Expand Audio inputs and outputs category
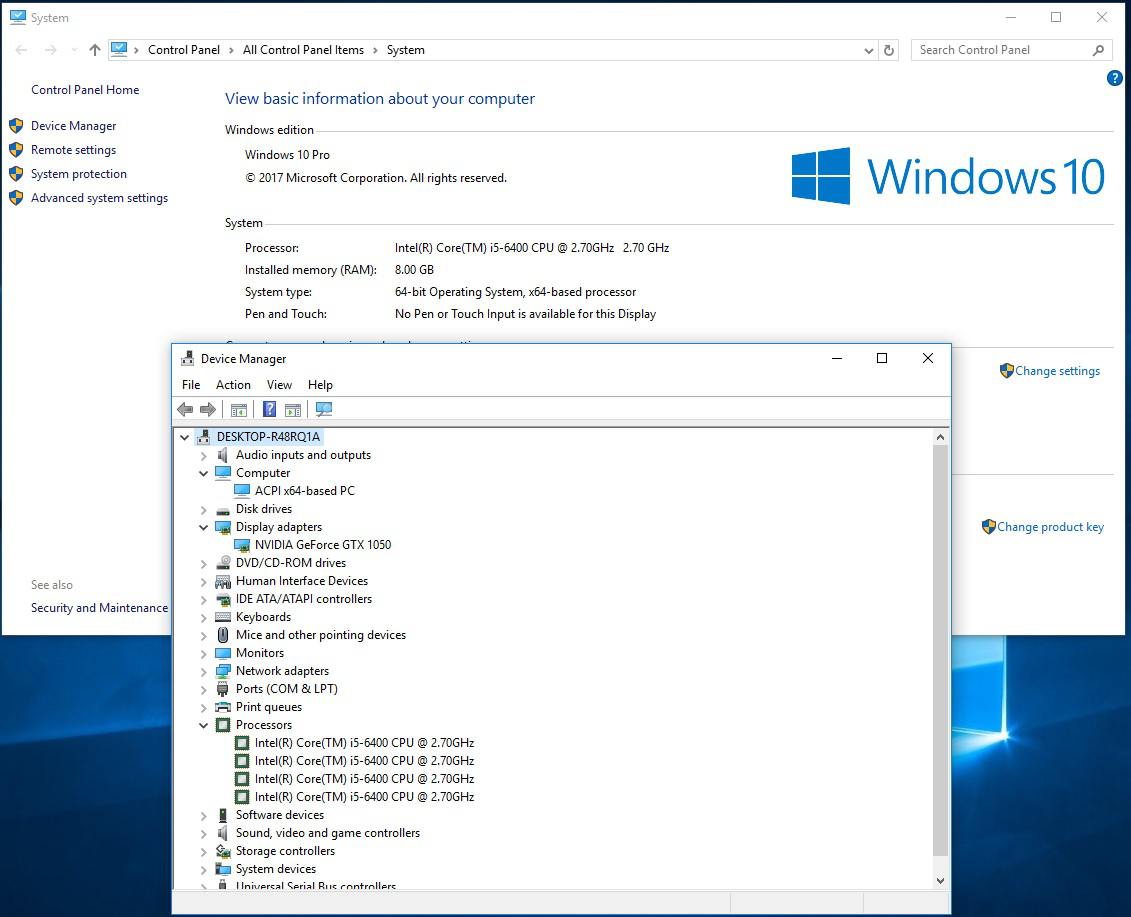1131x917 pixels. [x=203, y=456]
